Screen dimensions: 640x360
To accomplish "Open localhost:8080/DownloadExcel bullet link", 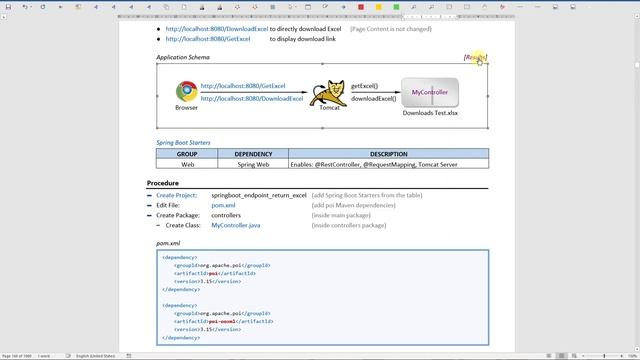I will 217,29.
